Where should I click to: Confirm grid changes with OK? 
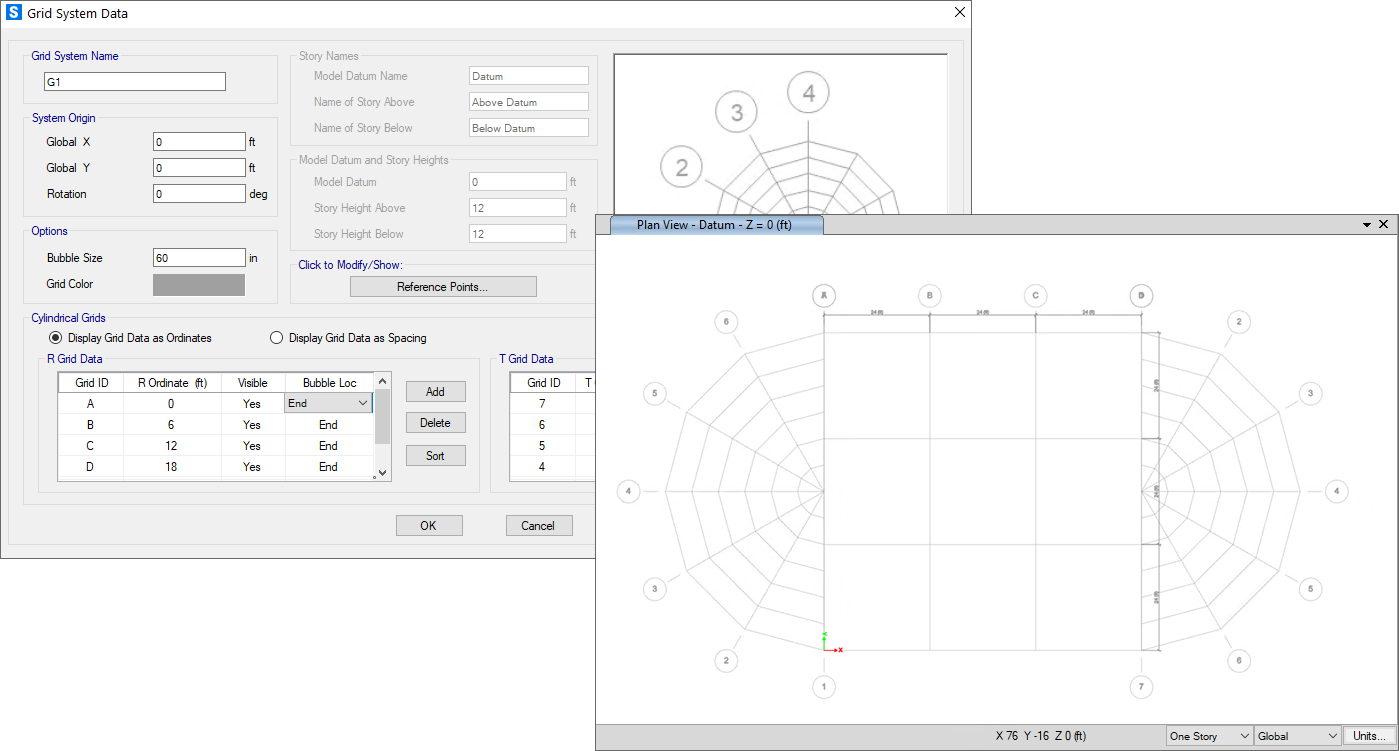[429, 525]
